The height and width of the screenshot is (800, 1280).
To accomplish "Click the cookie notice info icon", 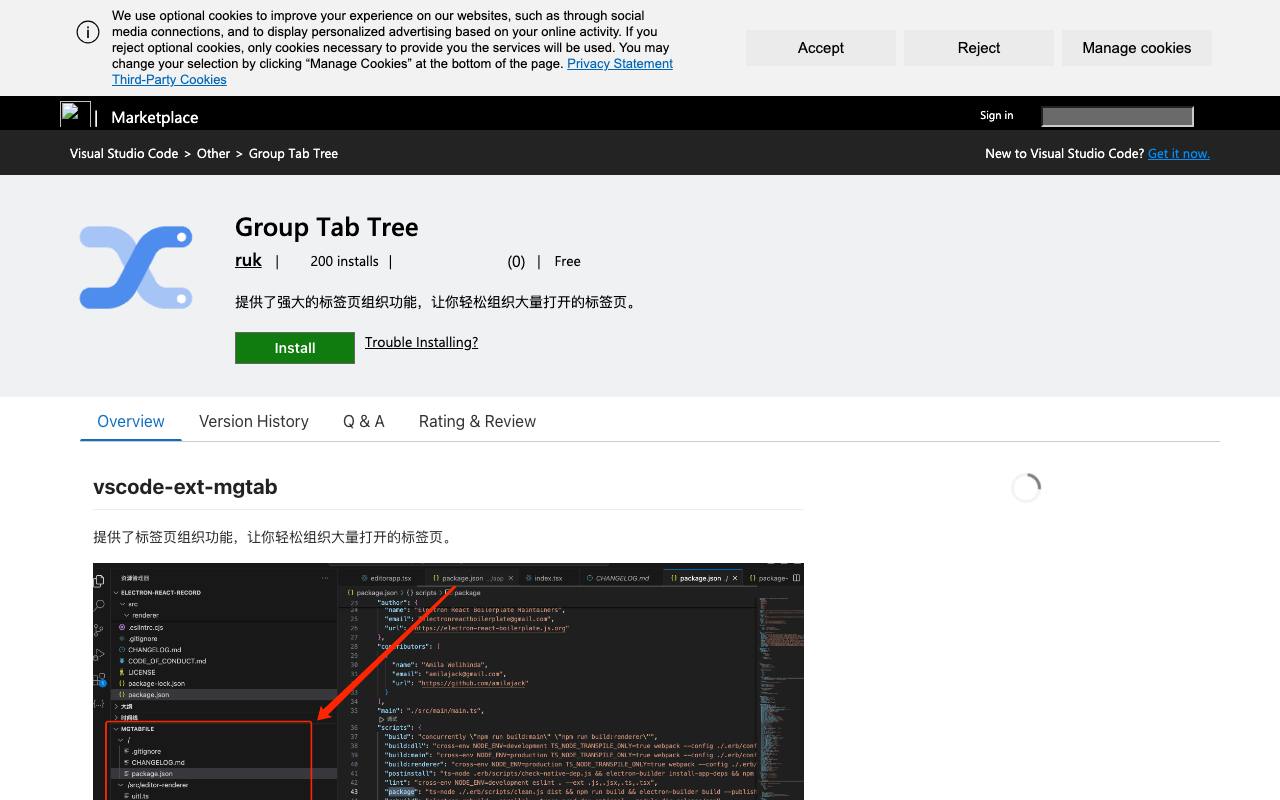I will click(88, 32).
